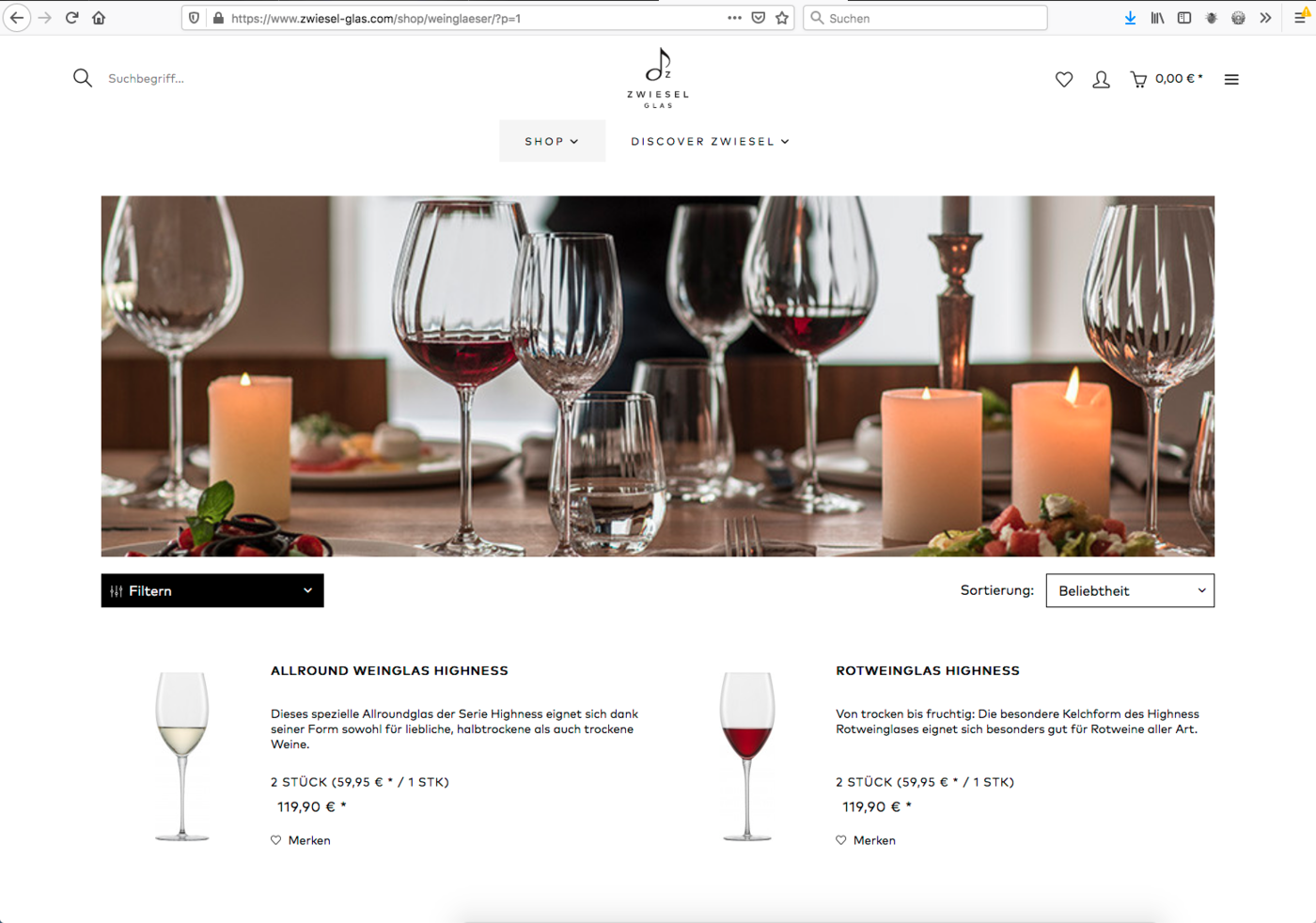The width and height of the screenshot is (1316, 923).
Task: Open the page actions three-dots menu in URL bar
Action: coord(734,18)
